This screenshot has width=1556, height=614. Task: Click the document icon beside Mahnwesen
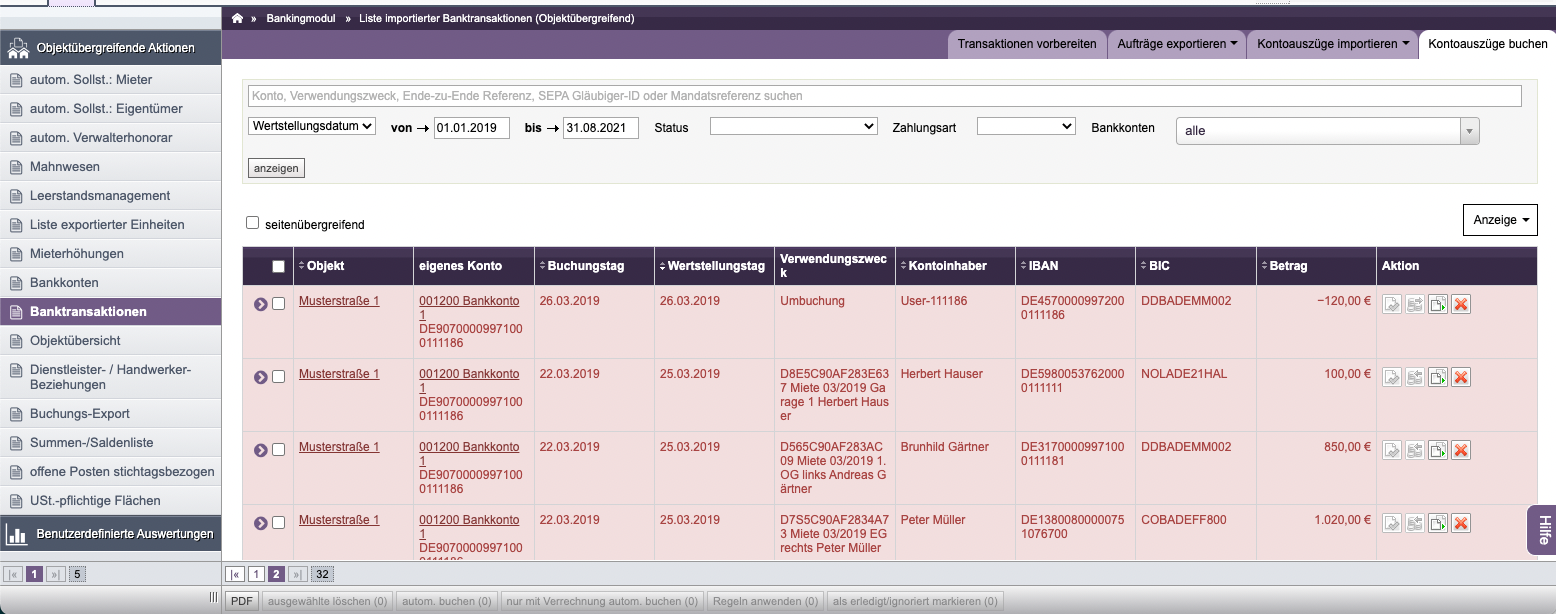[x=16, y=167]
